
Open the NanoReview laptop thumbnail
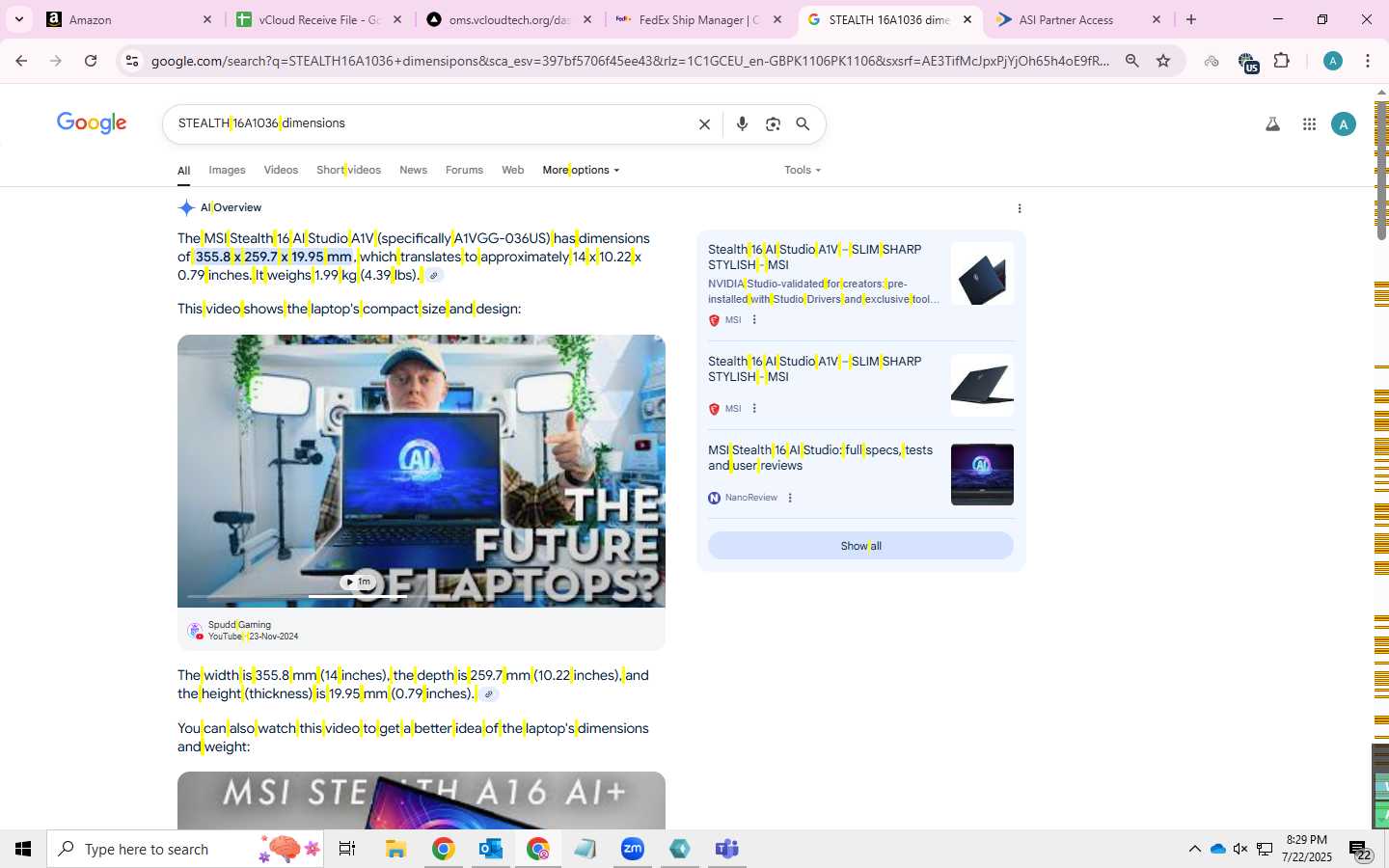coord(982,475)
